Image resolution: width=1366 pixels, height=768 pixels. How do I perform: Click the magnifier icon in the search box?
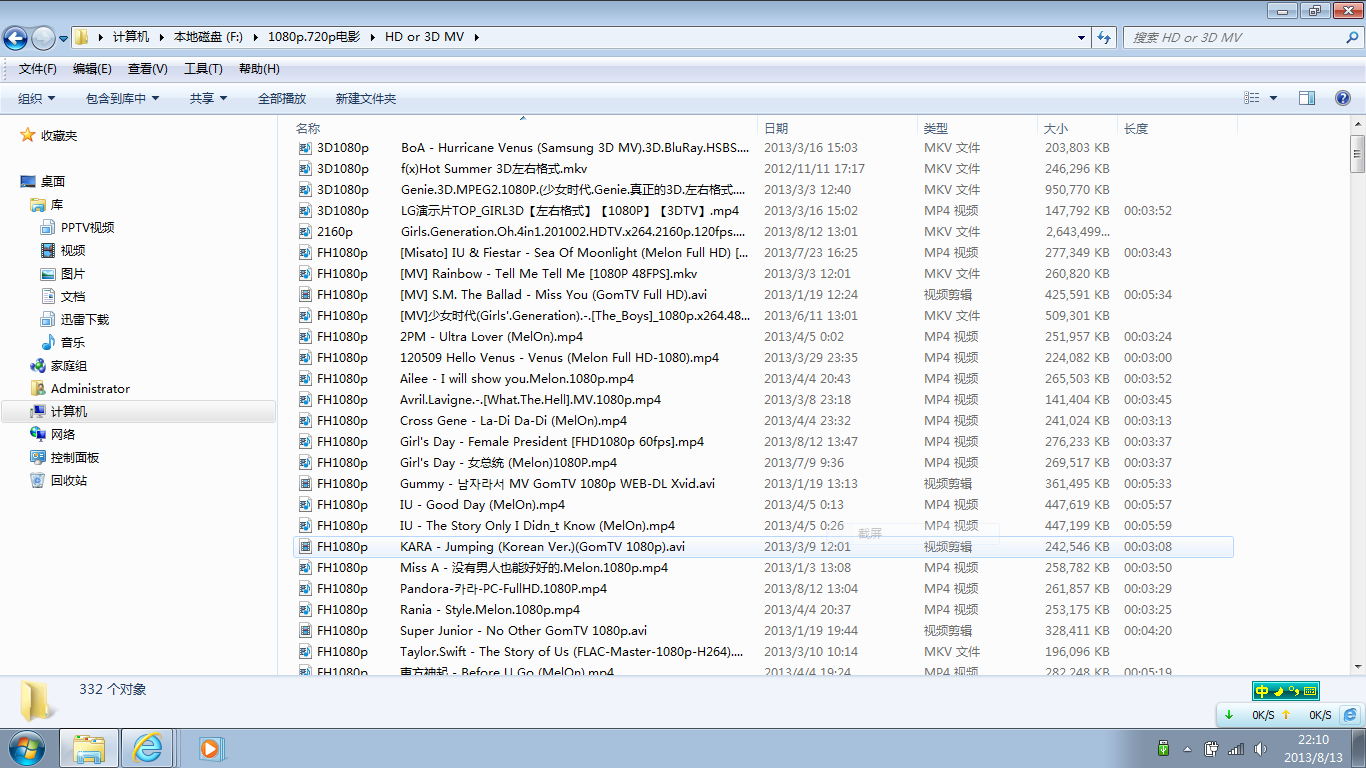click(1352, 37)
